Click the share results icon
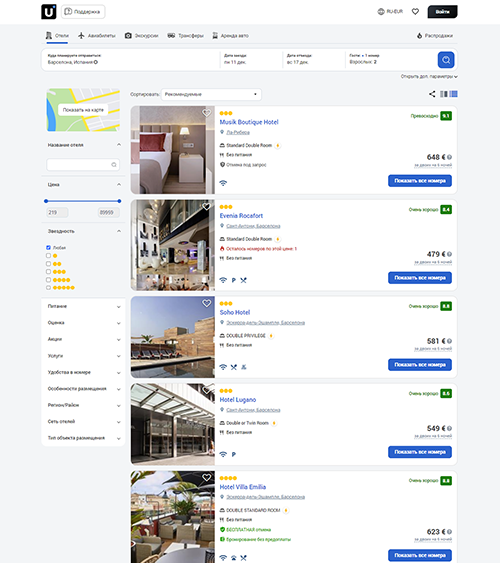The height and width of the screenshot is (563, 500). click(x=432, y=94)
